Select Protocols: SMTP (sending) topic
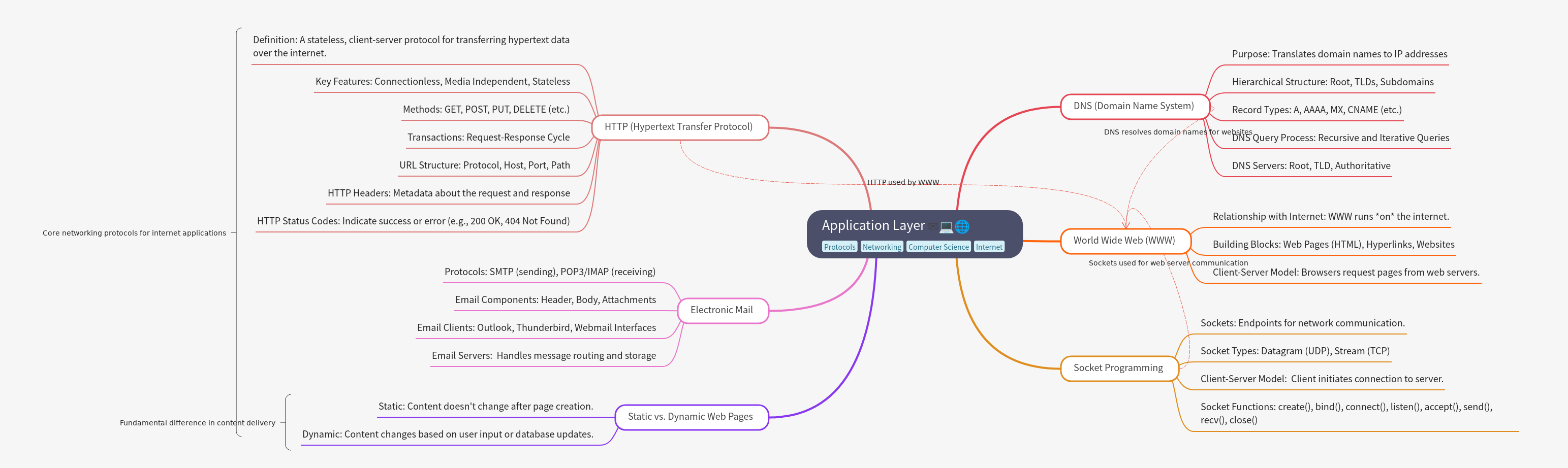This screenshot has height=468, width=1568. click(550, 272)
